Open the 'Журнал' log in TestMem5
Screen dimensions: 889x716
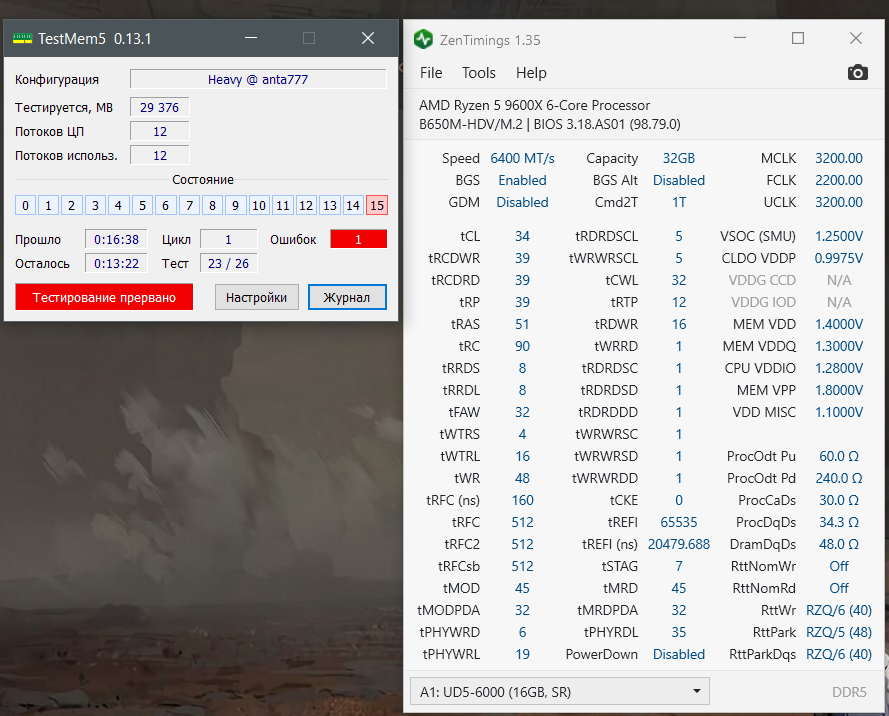(x=347, y=297)
